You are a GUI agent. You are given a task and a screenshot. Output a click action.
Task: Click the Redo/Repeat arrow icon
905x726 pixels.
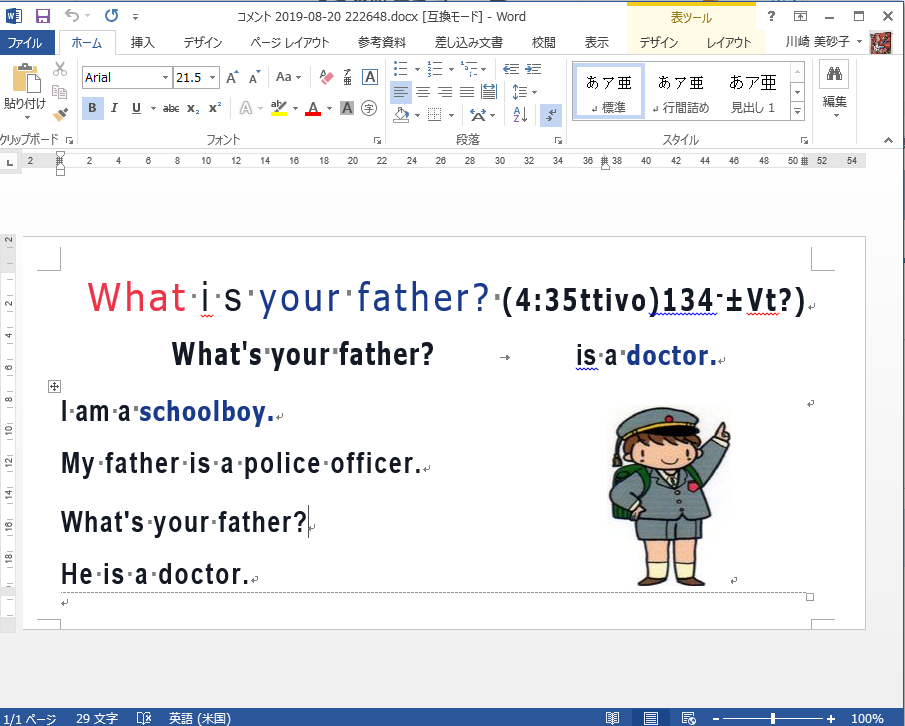pyautogui.click(x=111, y=16)
